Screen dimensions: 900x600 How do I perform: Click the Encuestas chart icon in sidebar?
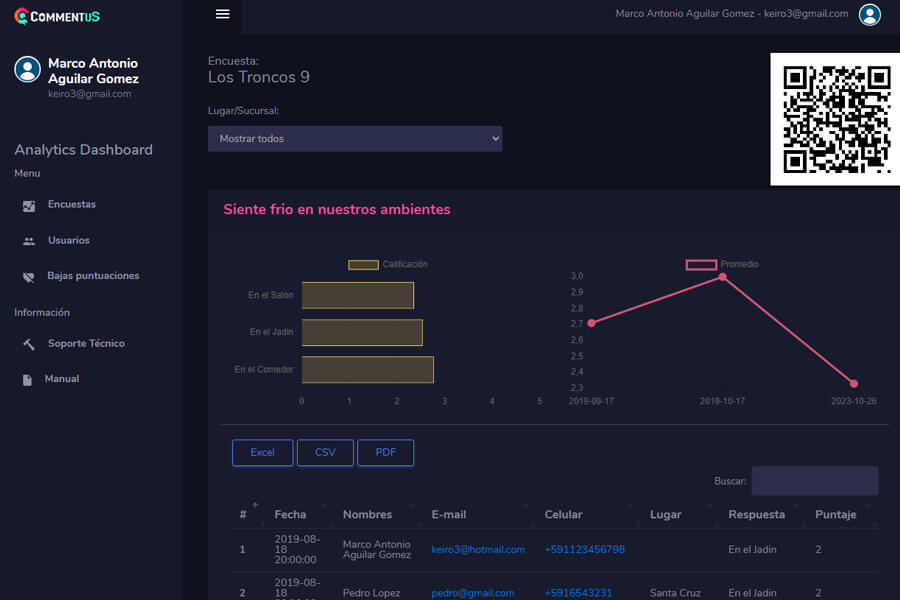(29, 205)
